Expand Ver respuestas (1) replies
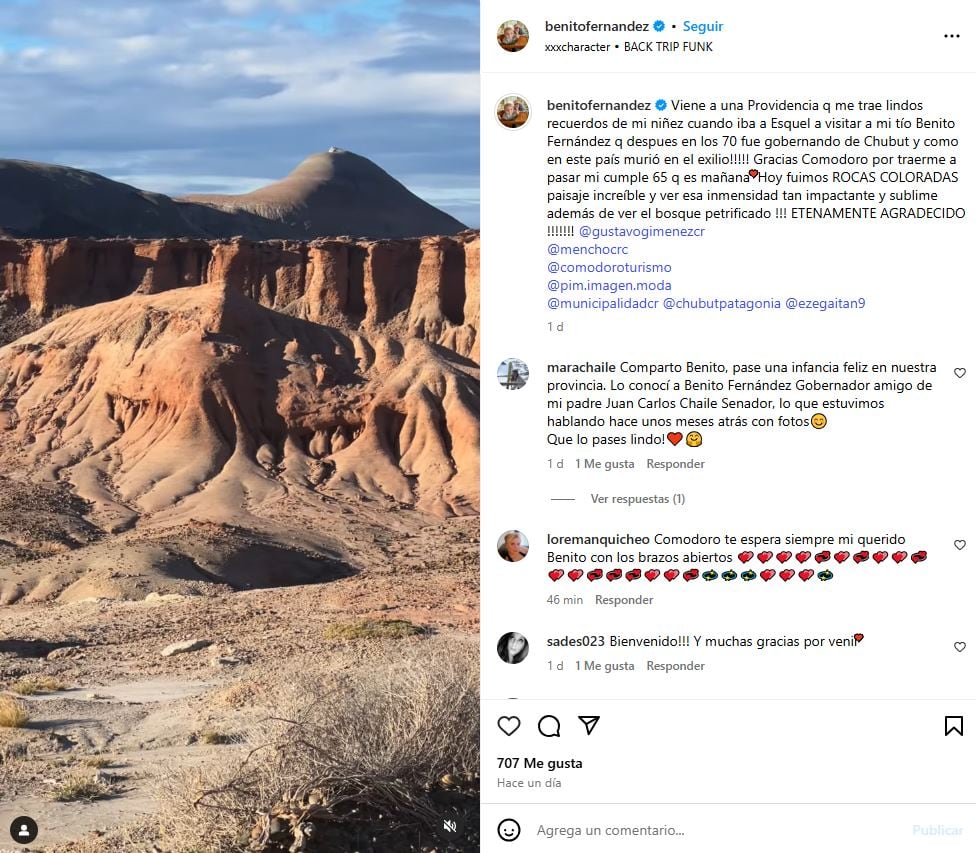The width and height of the screenshot is (976, 853). [x=637, y=499]
